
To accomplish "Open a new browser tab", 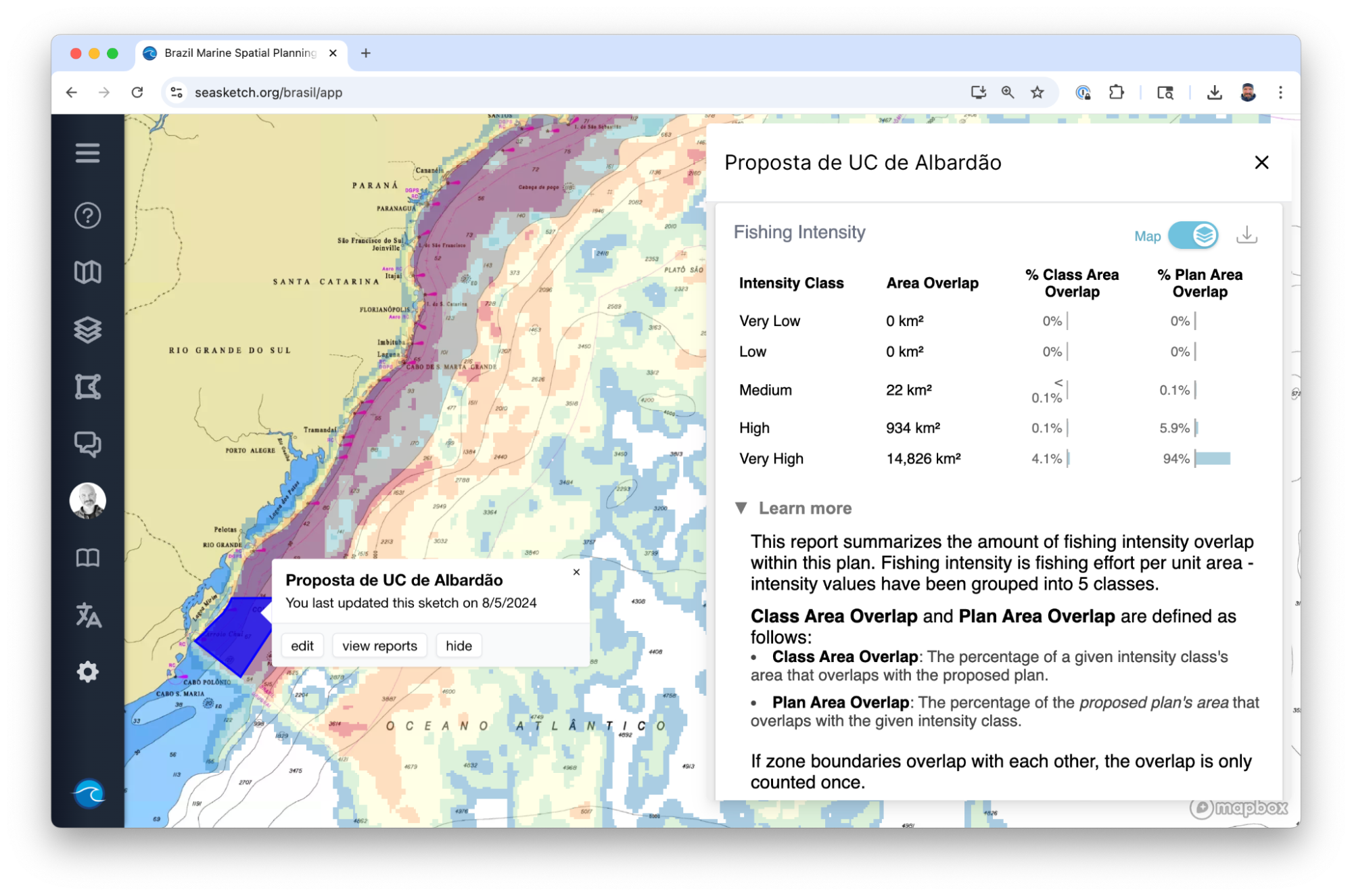I will click(366, 53).
